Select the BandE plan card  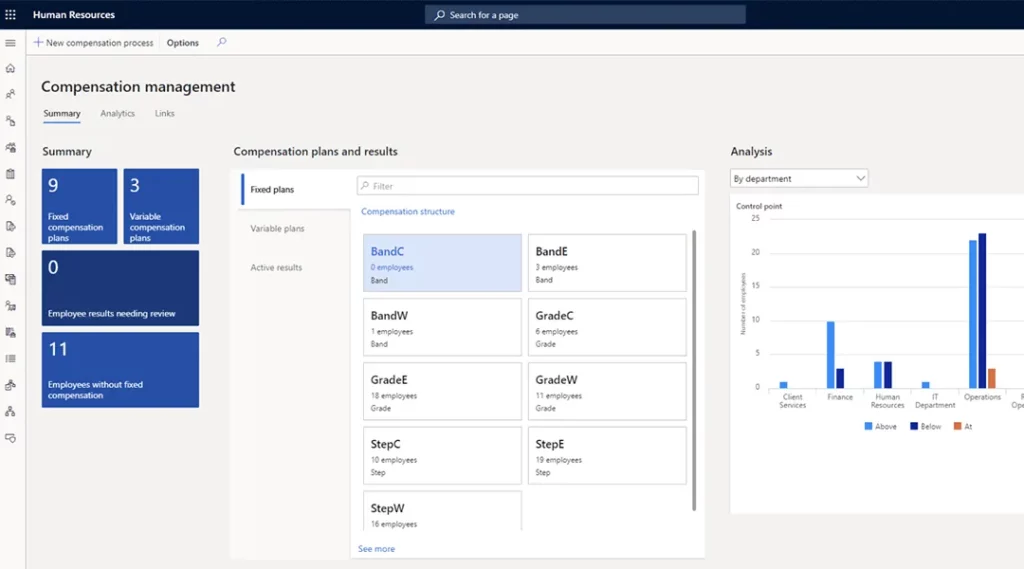607,263
